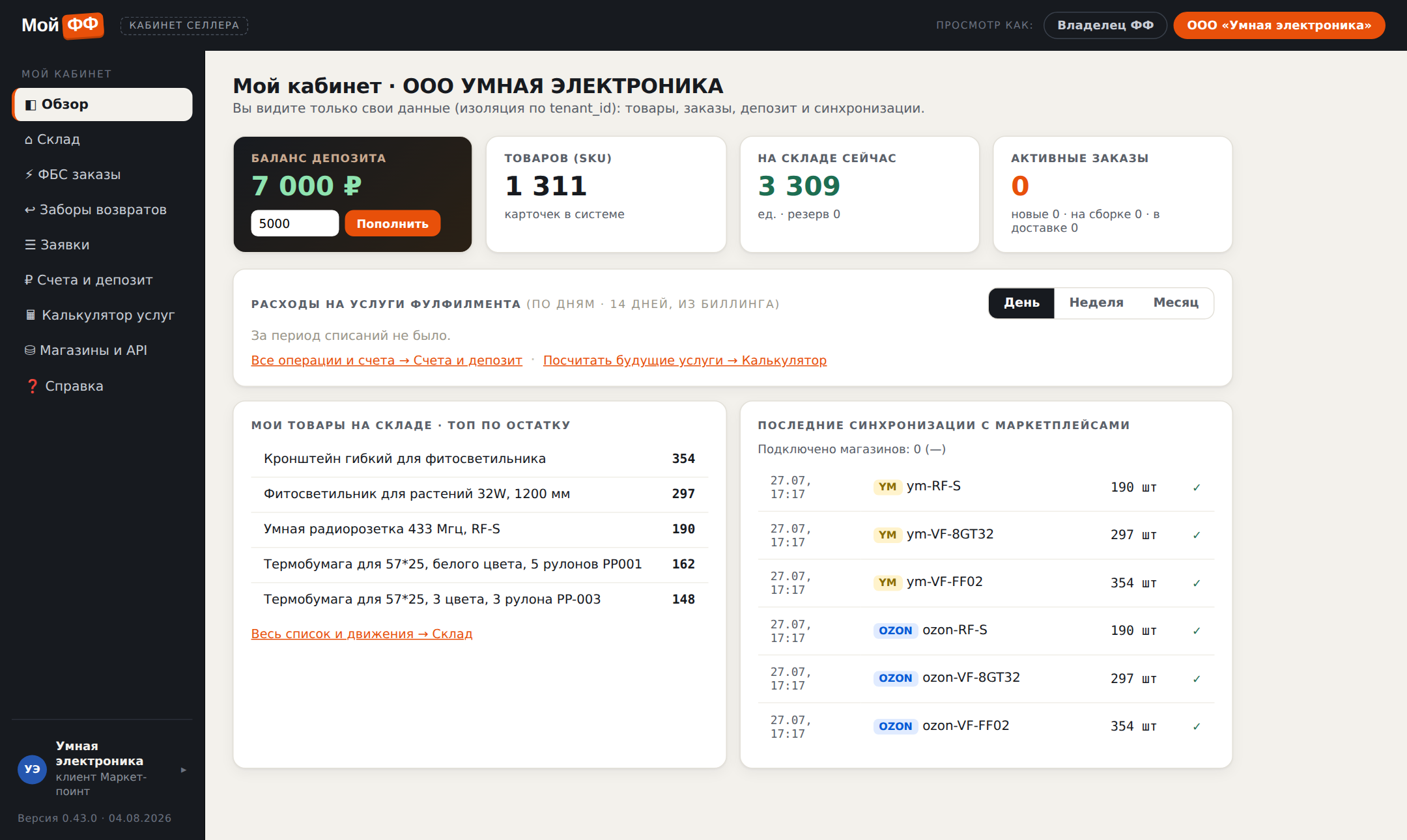
Task: Click the КАБИНЕТ СЕЛЛЕРА badge
Action: coord(184,25)
